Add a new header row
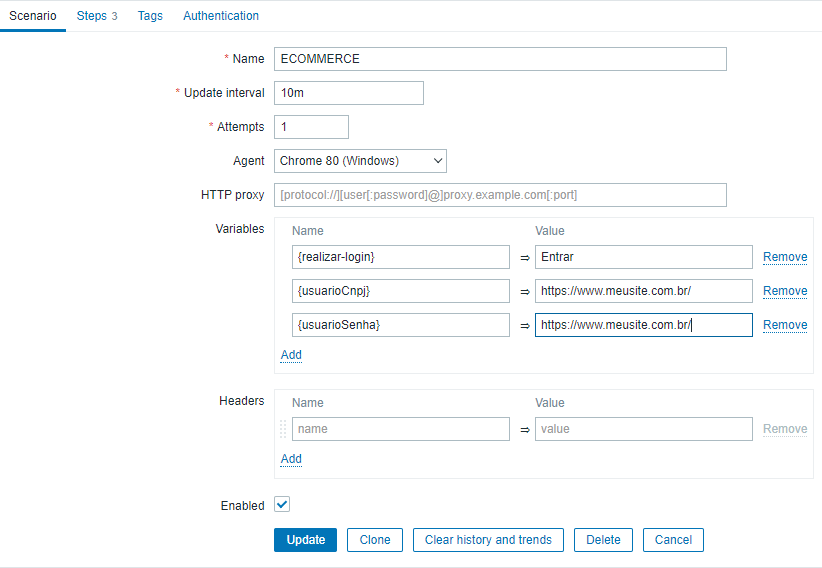Image resolution: width=822 pixels, height=568 pixels. [x=291, y=459]
